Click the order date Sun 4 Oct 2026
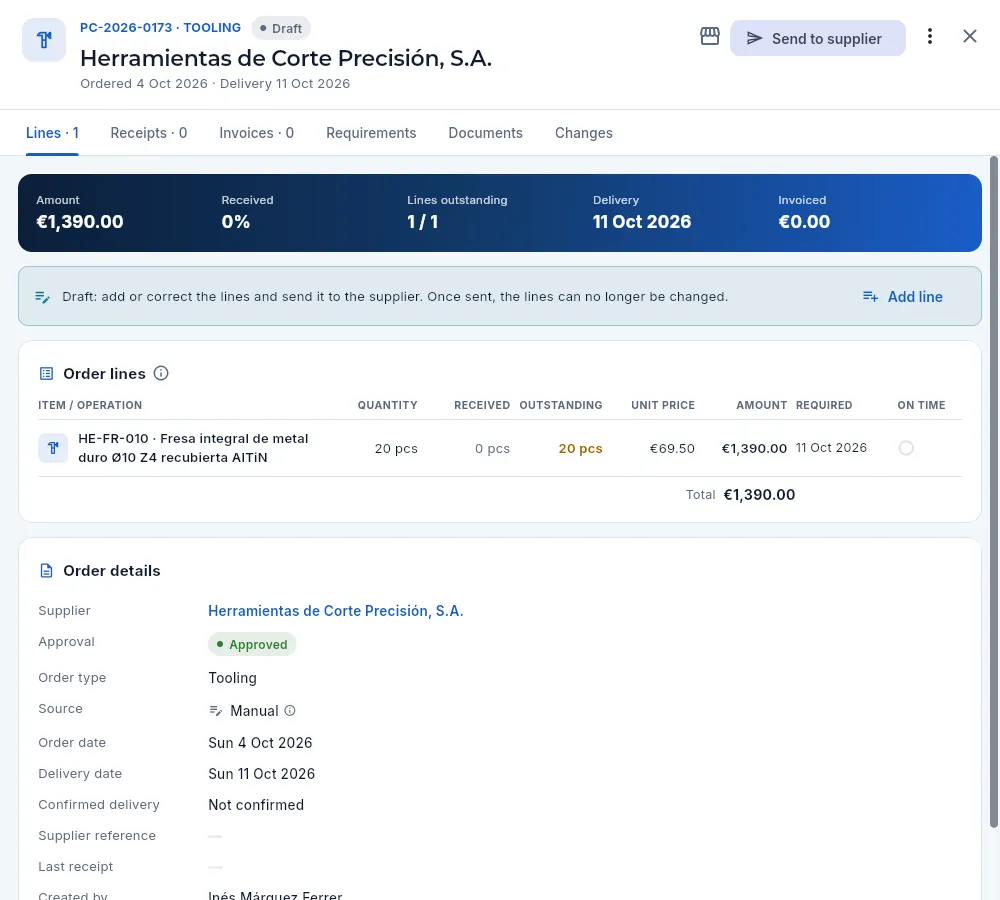Image resolution: width=1000 pixels, height=900 pixels. coord(260,743)
